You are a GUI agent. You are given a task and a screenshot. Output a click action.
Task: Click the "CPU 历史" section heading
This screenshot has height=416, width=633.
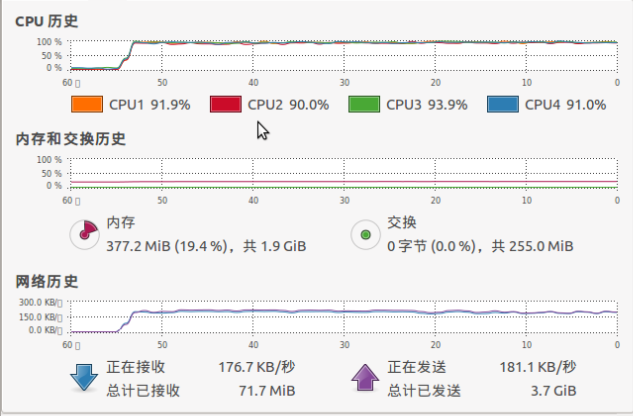47,20
